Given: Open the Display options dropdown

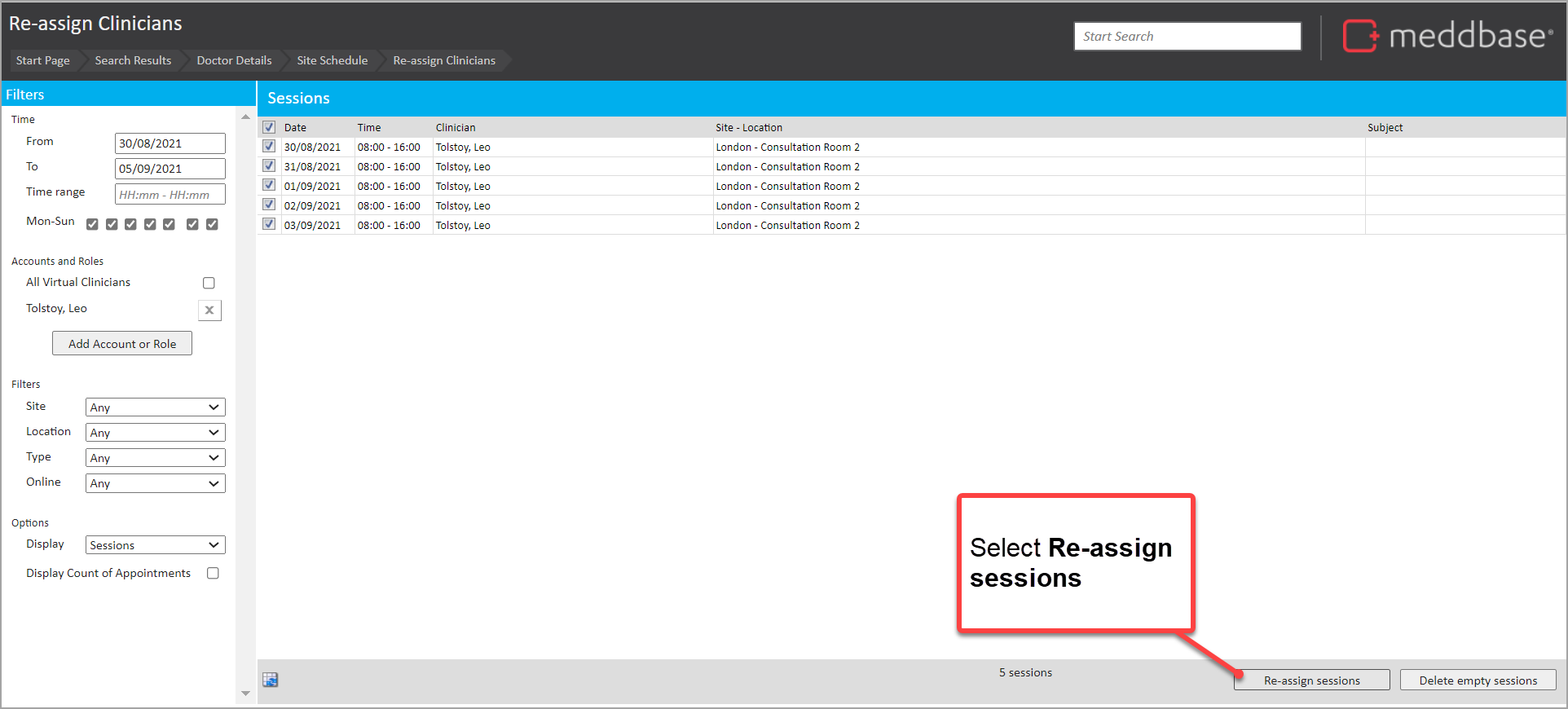Looking at the screenshot, I should tap(155, 545).
